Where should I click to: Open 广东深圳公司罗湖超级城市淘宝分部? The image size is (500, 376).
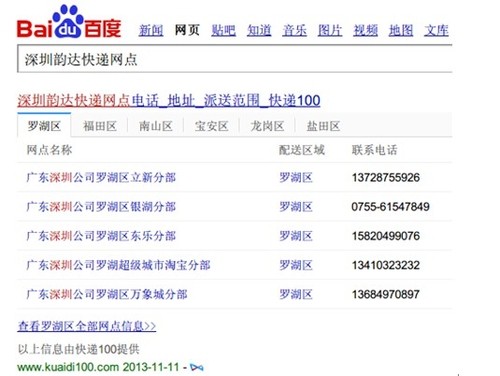[118, 265]
